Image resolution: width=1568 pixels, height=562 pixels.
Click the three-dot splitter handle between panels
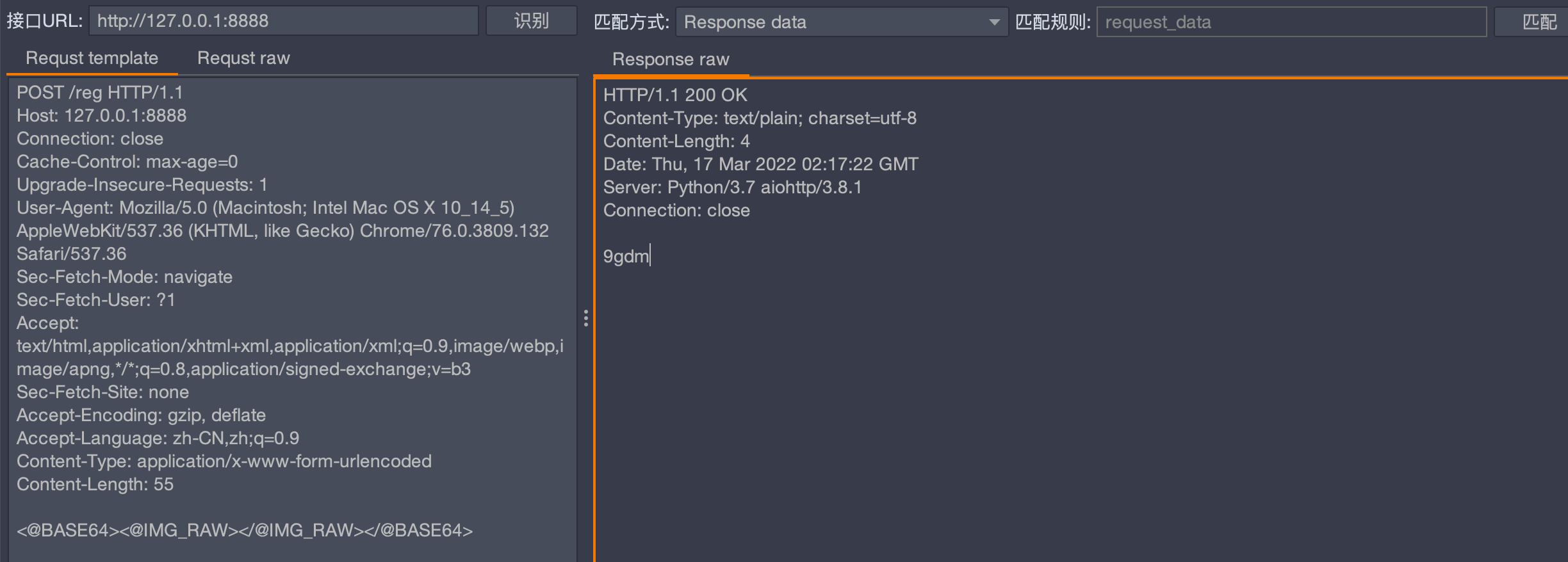coord(585,318)
